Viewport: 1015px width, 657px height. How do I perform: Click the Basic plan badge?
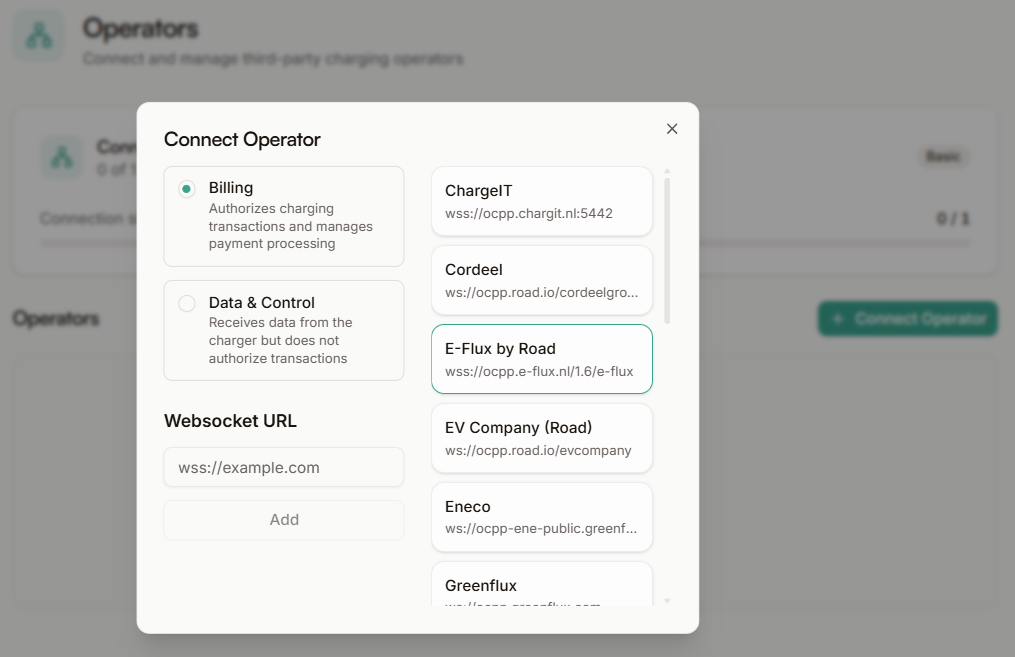[x=943, y=157]
